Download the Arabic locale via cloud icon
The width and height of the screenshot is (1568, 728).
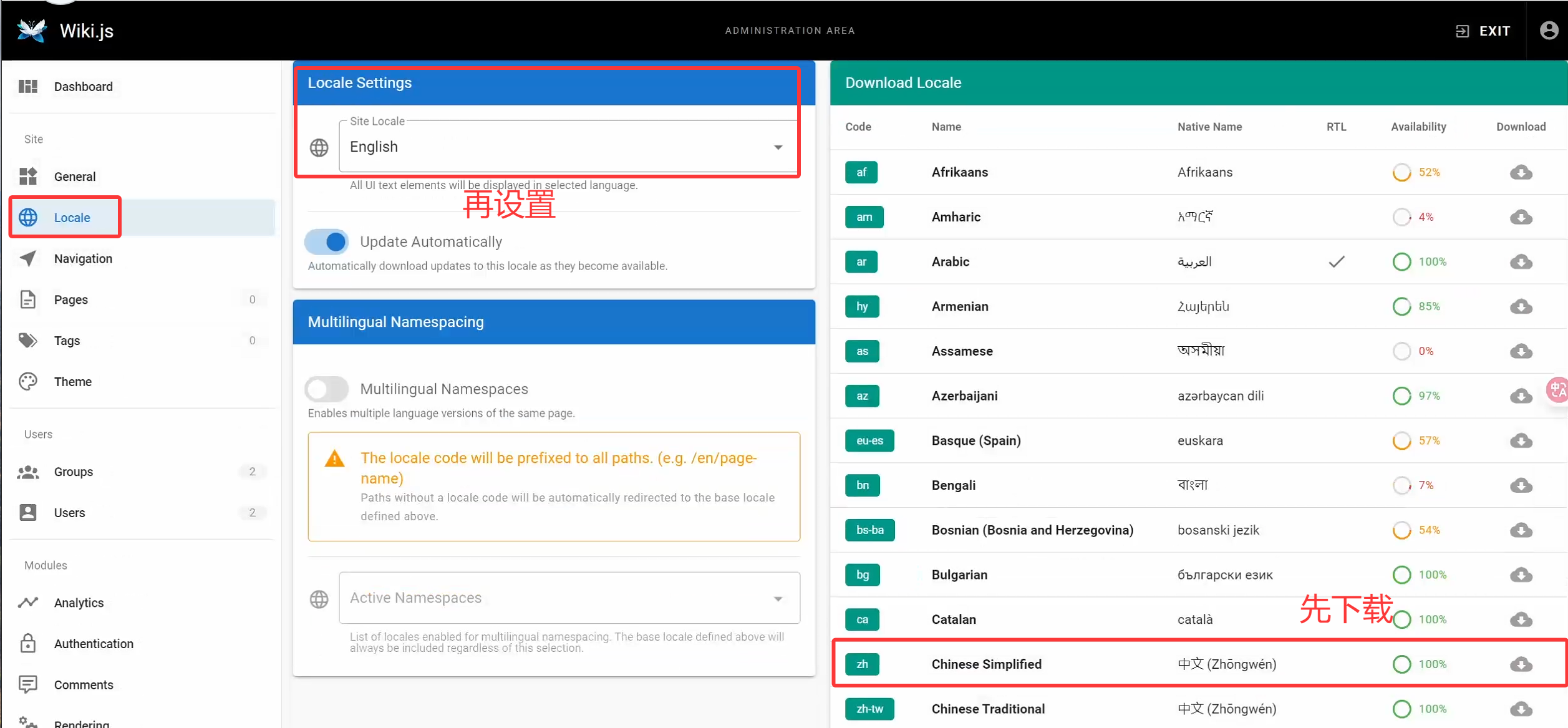pyautogui.click(x=1521, y=262)
